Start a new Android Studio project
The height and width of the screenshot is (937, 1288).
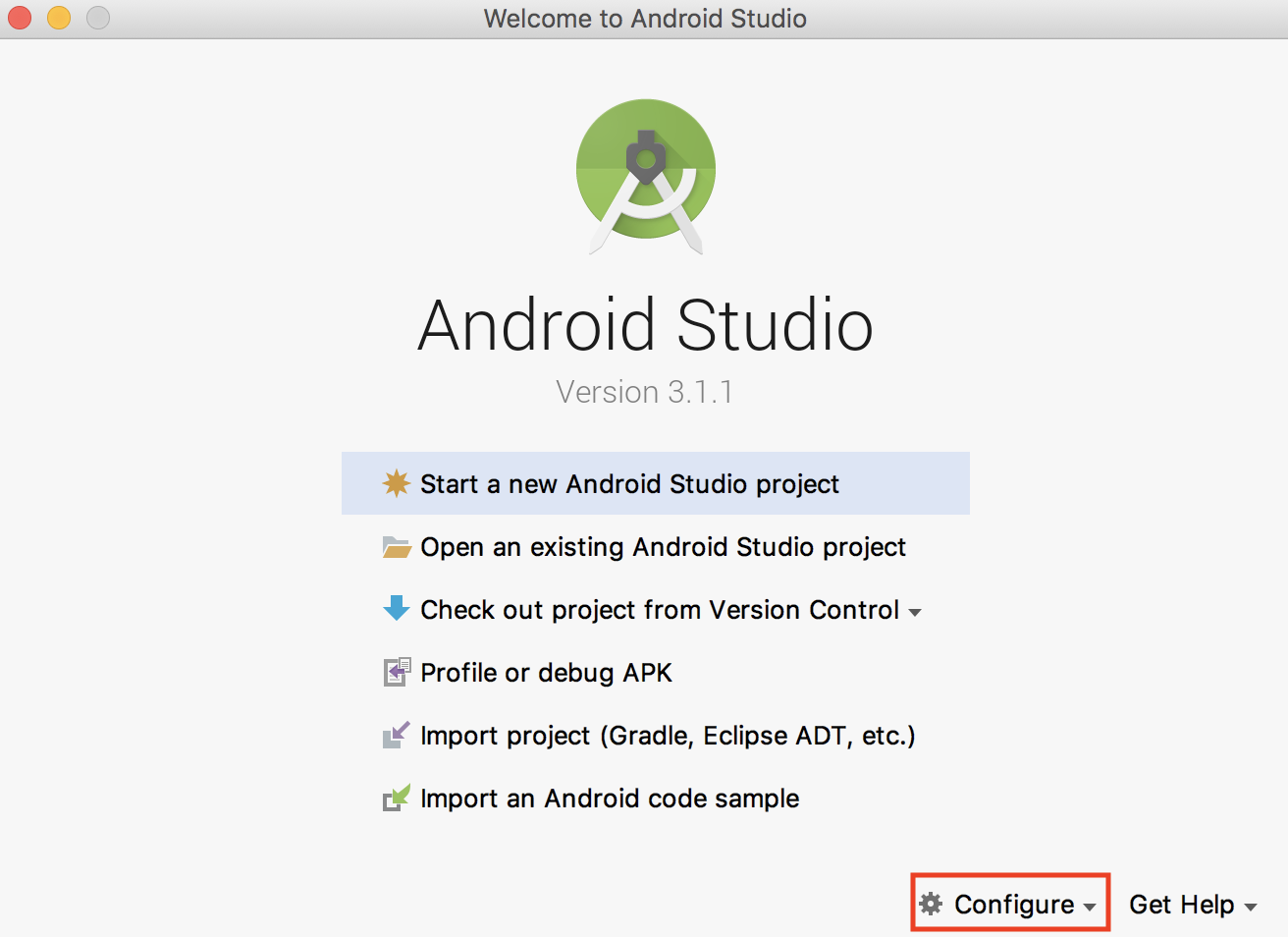[x=656, y=483]
